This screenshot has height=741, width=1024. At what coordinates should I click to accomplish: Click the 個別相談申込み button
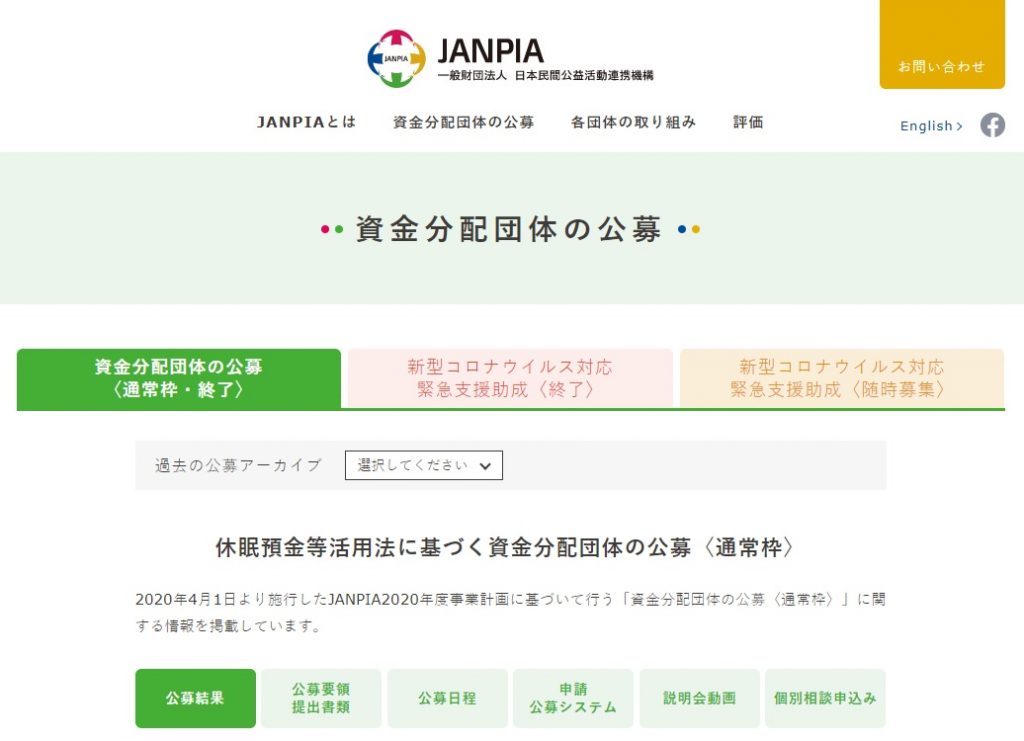click(825, 698)
